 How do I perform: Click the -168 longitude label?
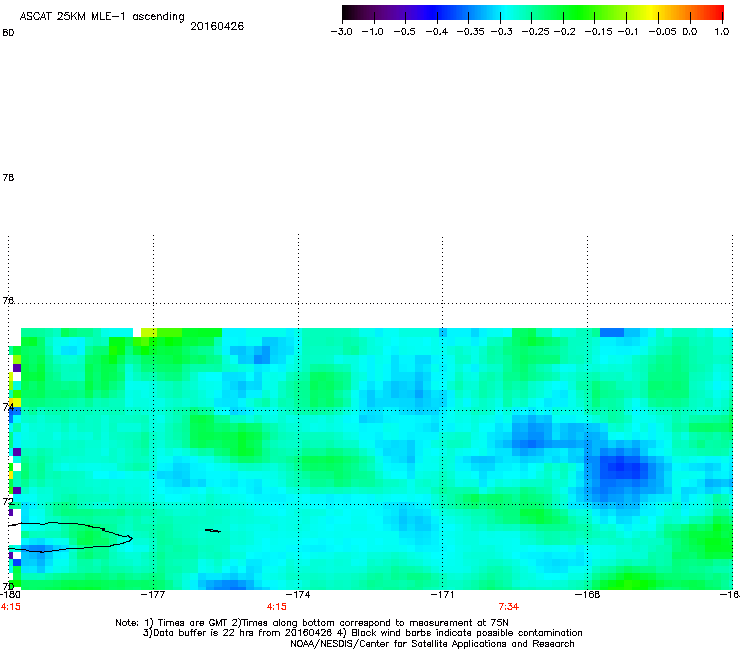(x=588, y=594)
